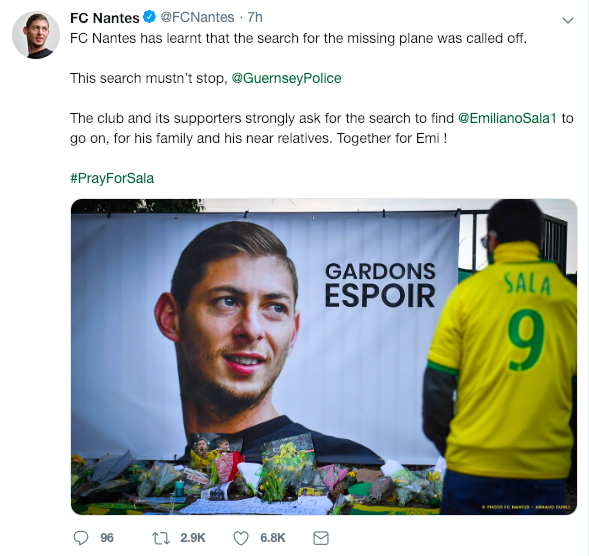
Task: Open the @GuernseyPolice mention
Action: [287, 78]
